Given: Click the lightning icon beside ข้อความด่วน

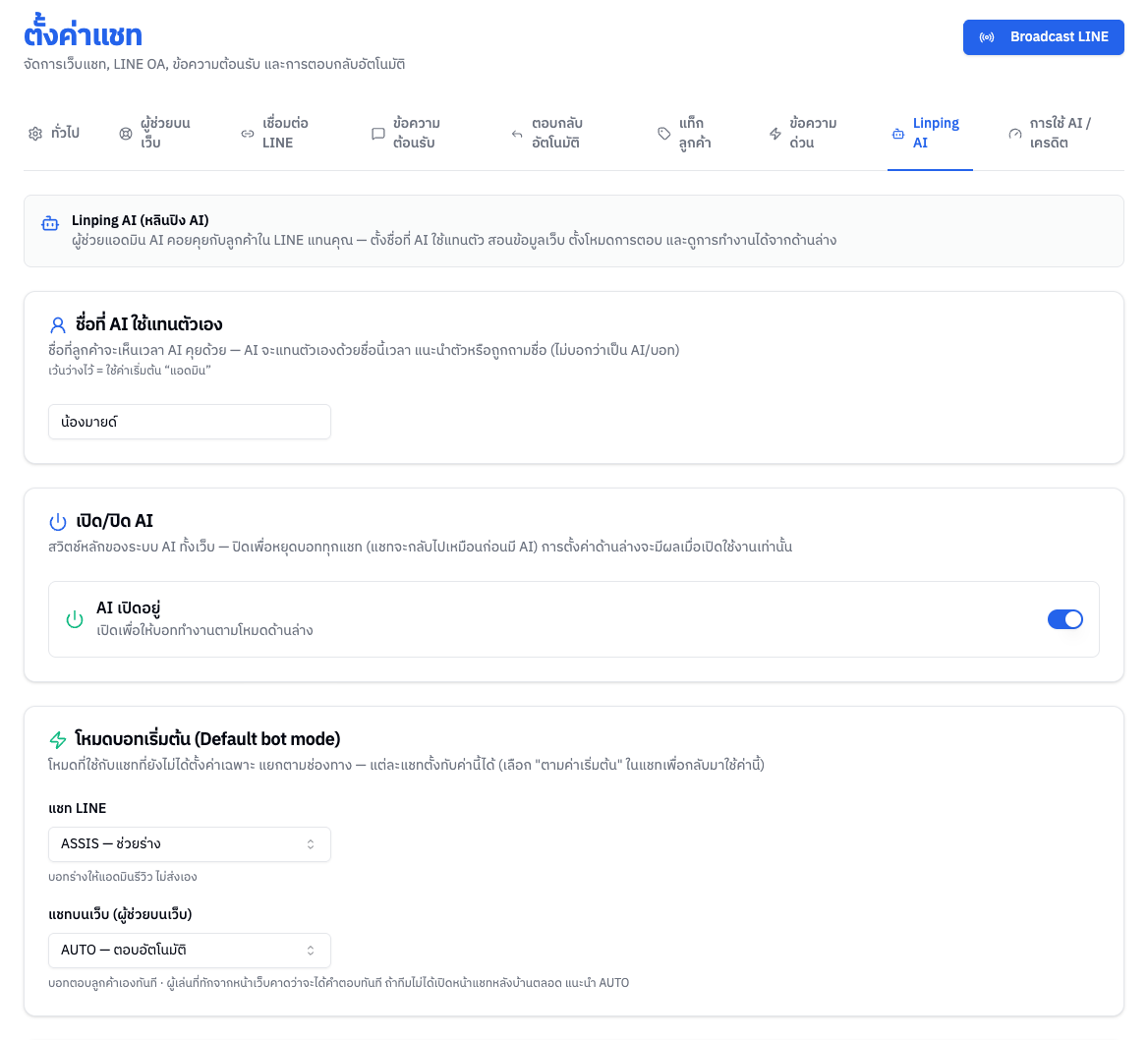Looking at the screenshot, I should point(775,134).
